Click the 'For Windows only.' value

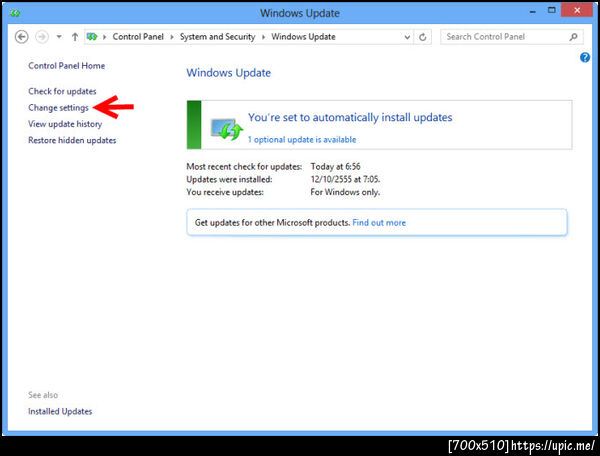pyautogui.click(x=345, y=192)
